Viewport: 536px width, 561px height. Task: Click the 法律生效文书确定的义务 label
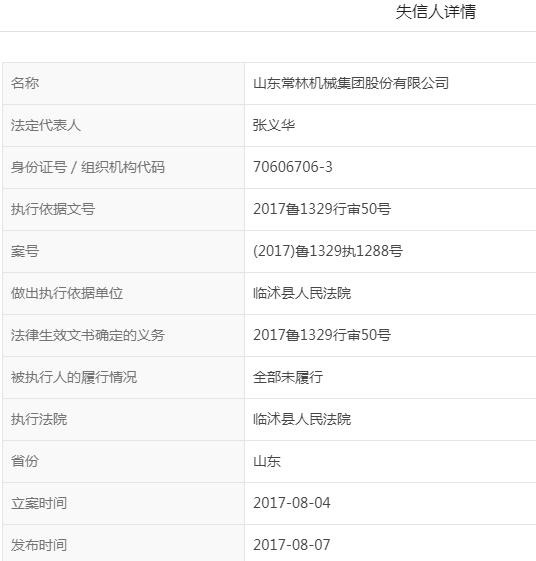(88, 335)
